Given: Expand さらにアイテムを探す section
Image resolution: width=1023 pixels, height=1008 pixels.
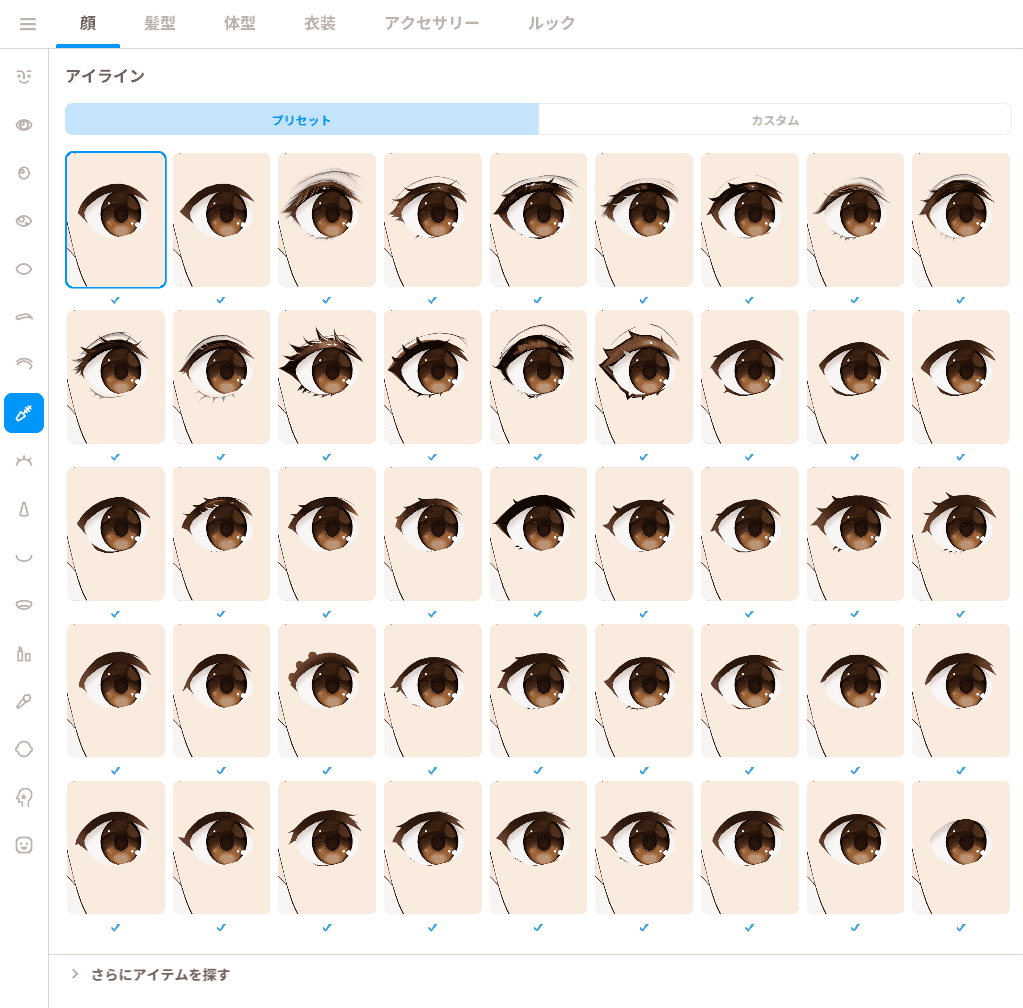Looking at the screenshot, I should coord(150,974).
